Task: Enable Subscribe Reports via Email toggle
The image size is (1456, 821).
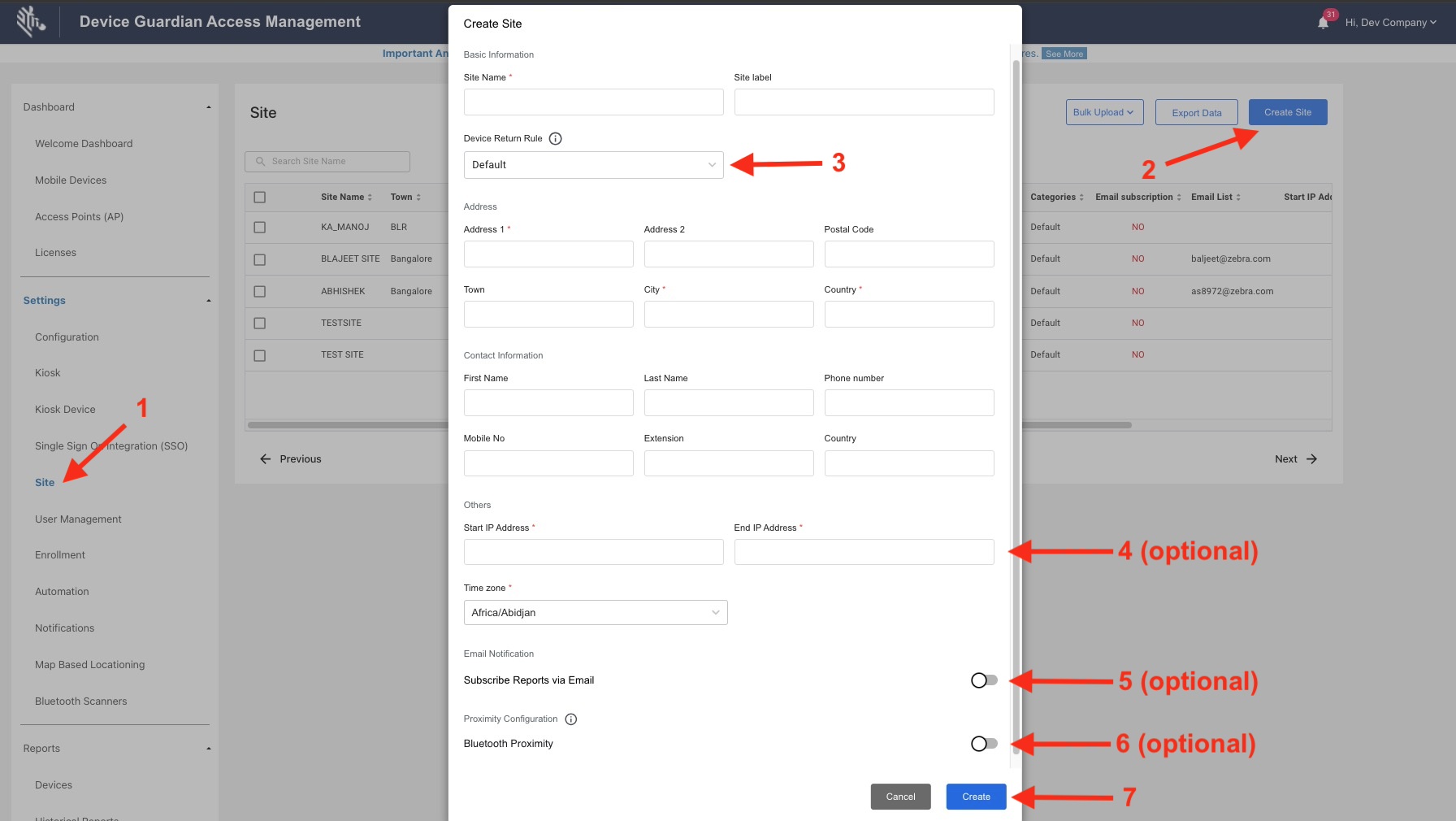Action: point(984,680)
